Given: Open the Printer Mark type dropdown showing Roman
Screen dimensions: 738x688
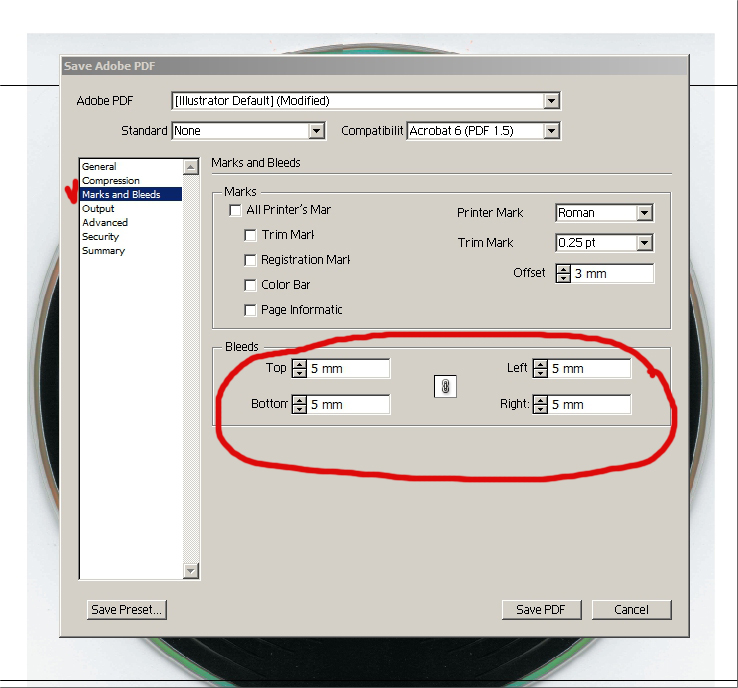Looking at the screenshot, I should coord(604,213).
